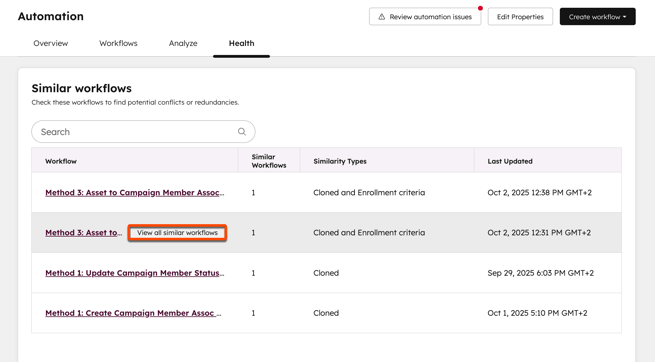This screenshot has width=655, height=362.
Task: Open the Create workflow dropdown
Action: 597,17
